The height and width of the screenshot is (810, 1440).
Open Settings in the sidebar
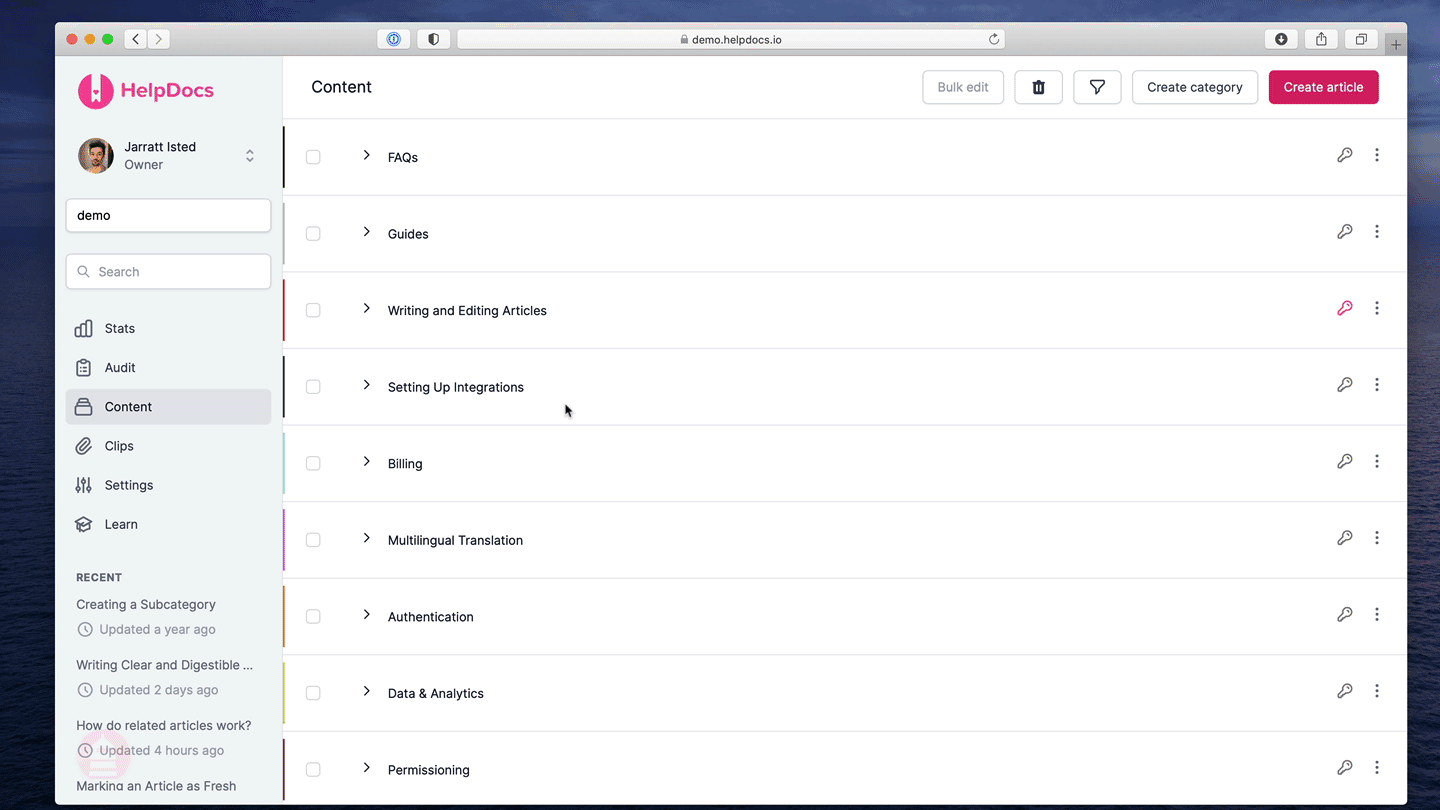coord(168,485)
